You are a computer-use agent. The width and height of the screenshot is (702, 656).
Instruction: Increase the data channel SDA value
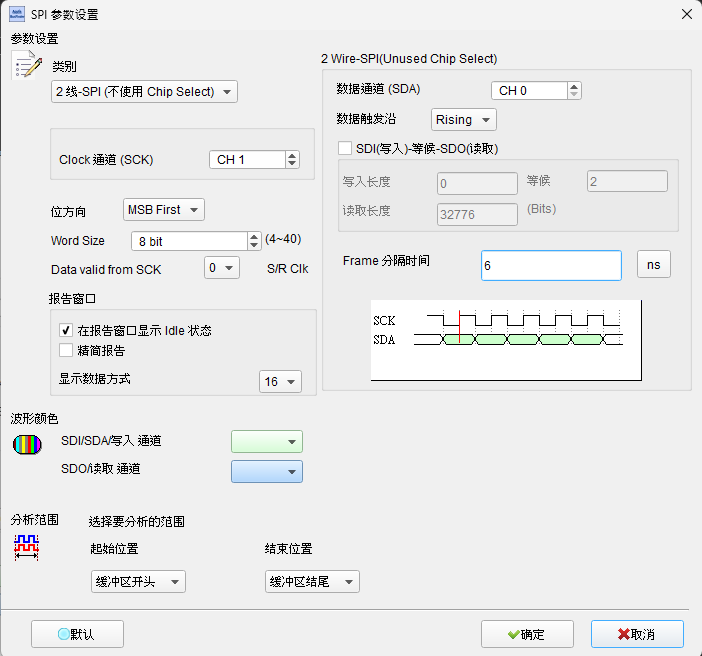[x=574, y=86]
